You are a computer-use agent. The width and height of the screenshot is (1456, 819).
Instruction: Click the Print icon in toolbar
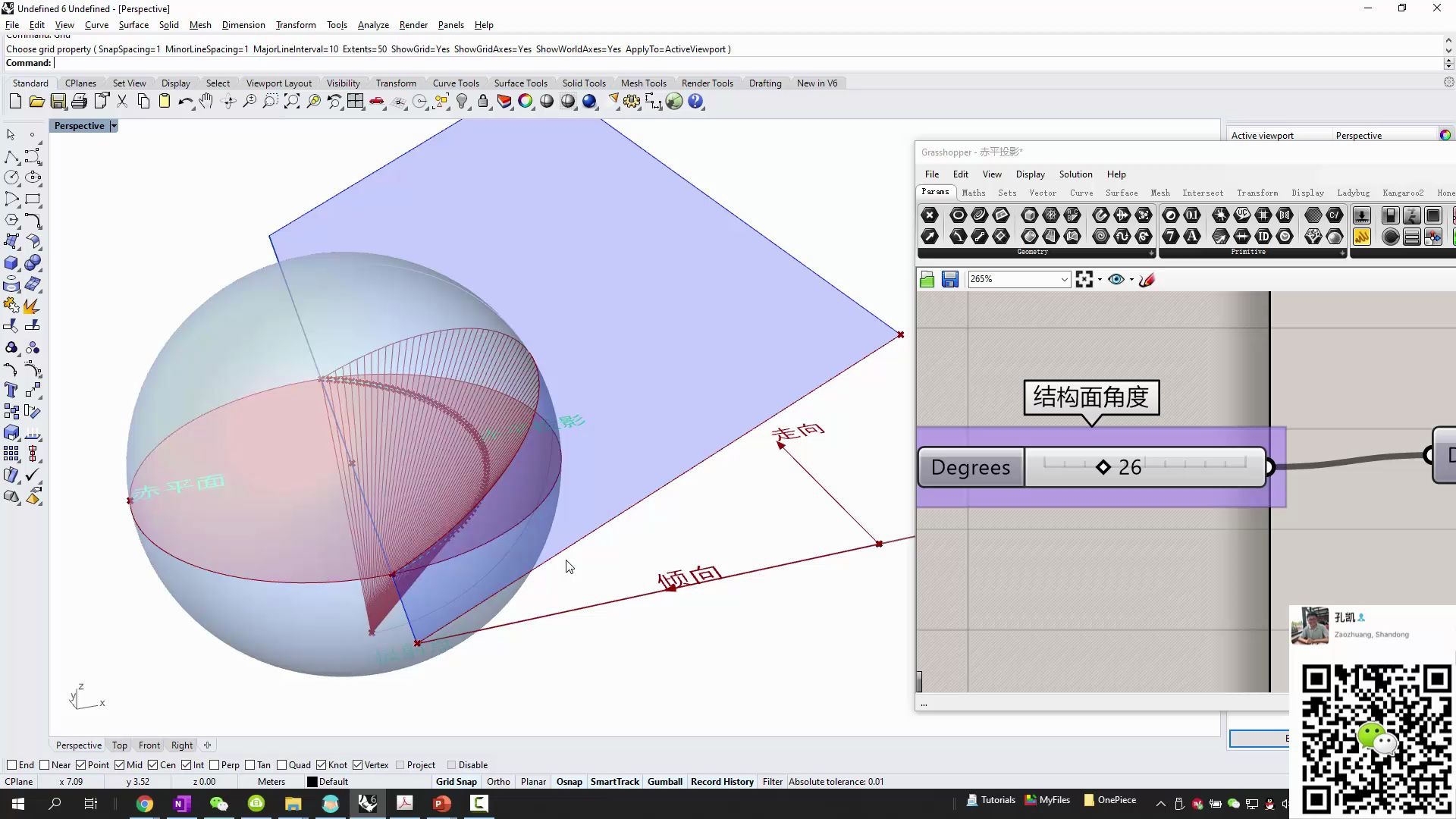click(x=80, y=102)
